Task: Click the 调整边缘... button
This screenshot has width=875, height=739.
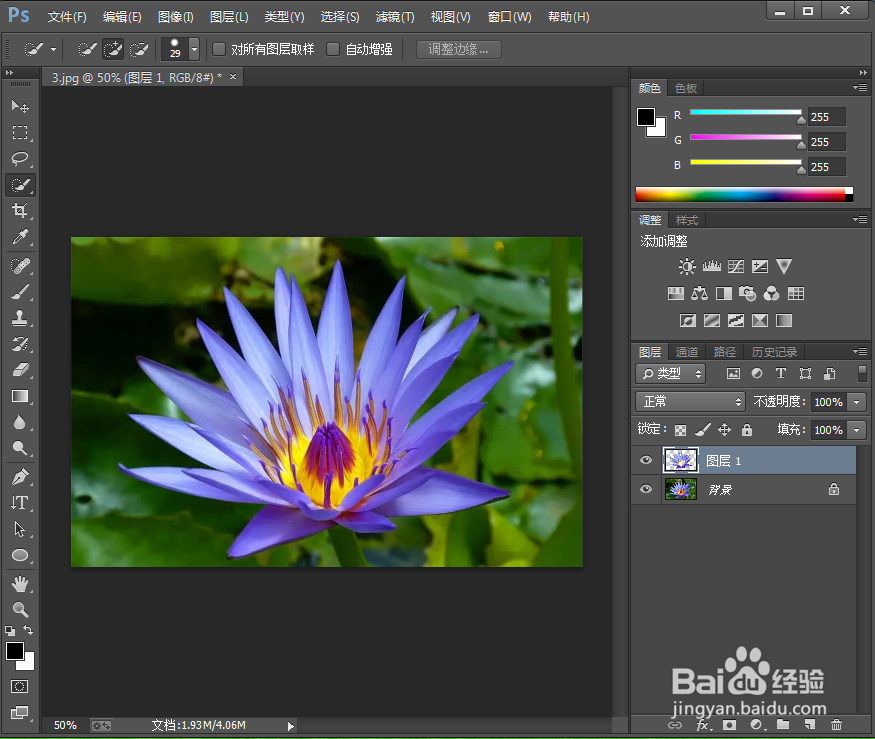Action: [x=458, y=49]
